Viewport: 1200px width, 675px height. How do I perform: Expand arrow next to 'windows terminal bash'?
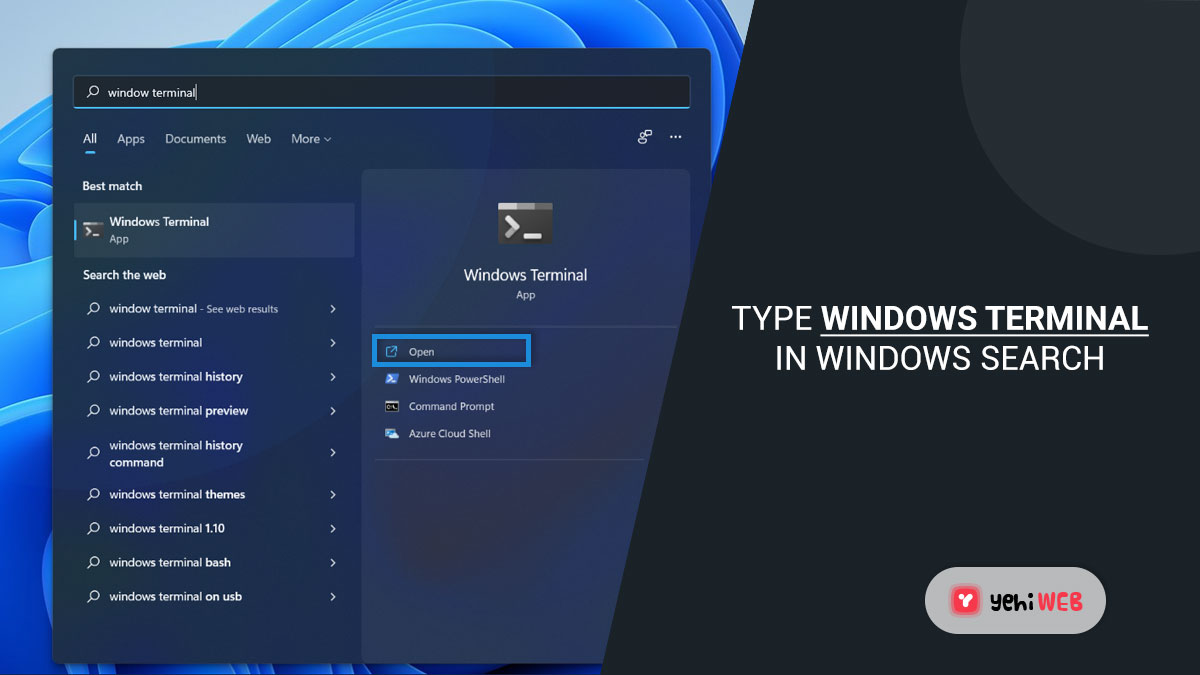[333, 563]
